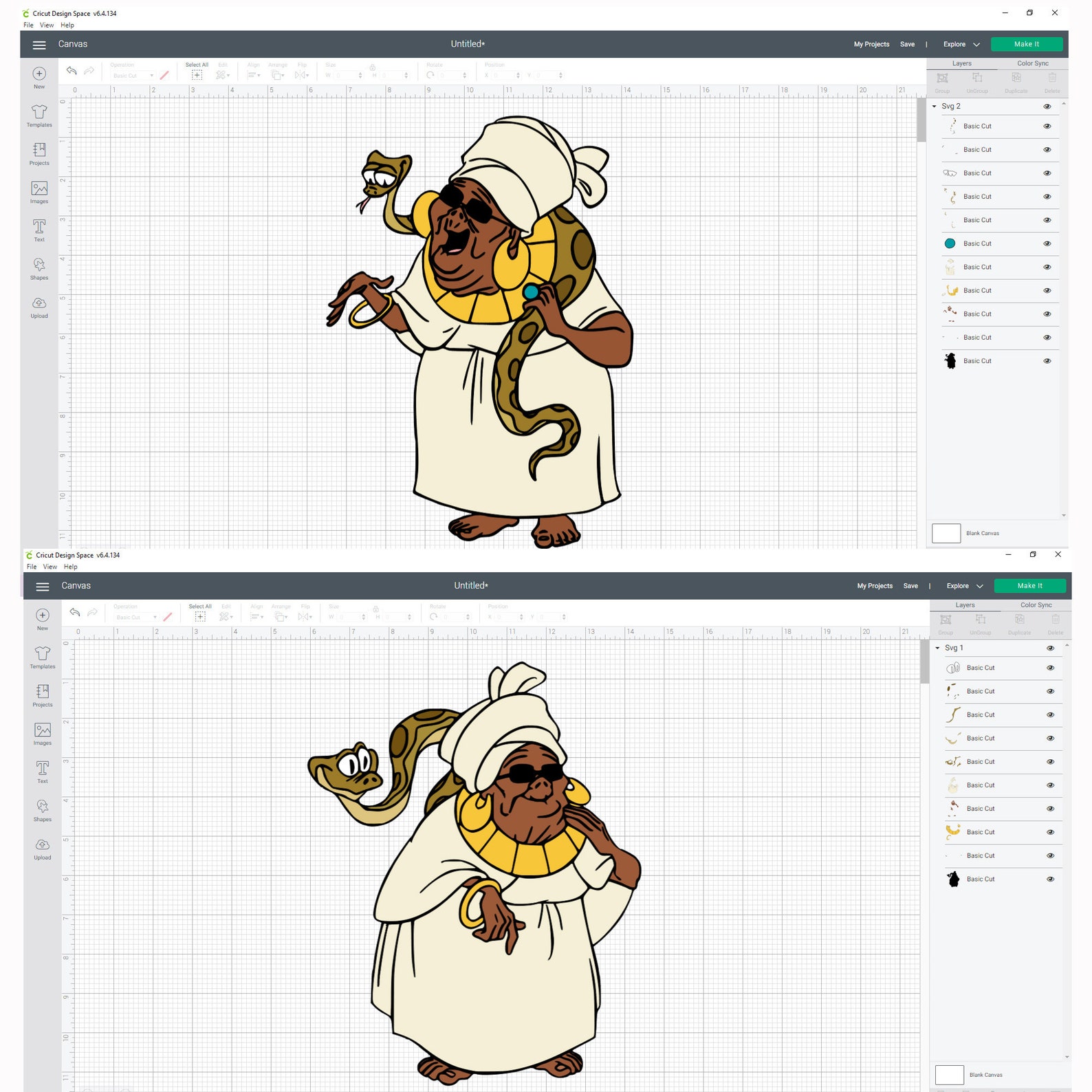Switch to Layers tab in Svg 2 window
The height and width of the screenshot is (1092, 1092).
pyautogui.click(x=962, y=64)
